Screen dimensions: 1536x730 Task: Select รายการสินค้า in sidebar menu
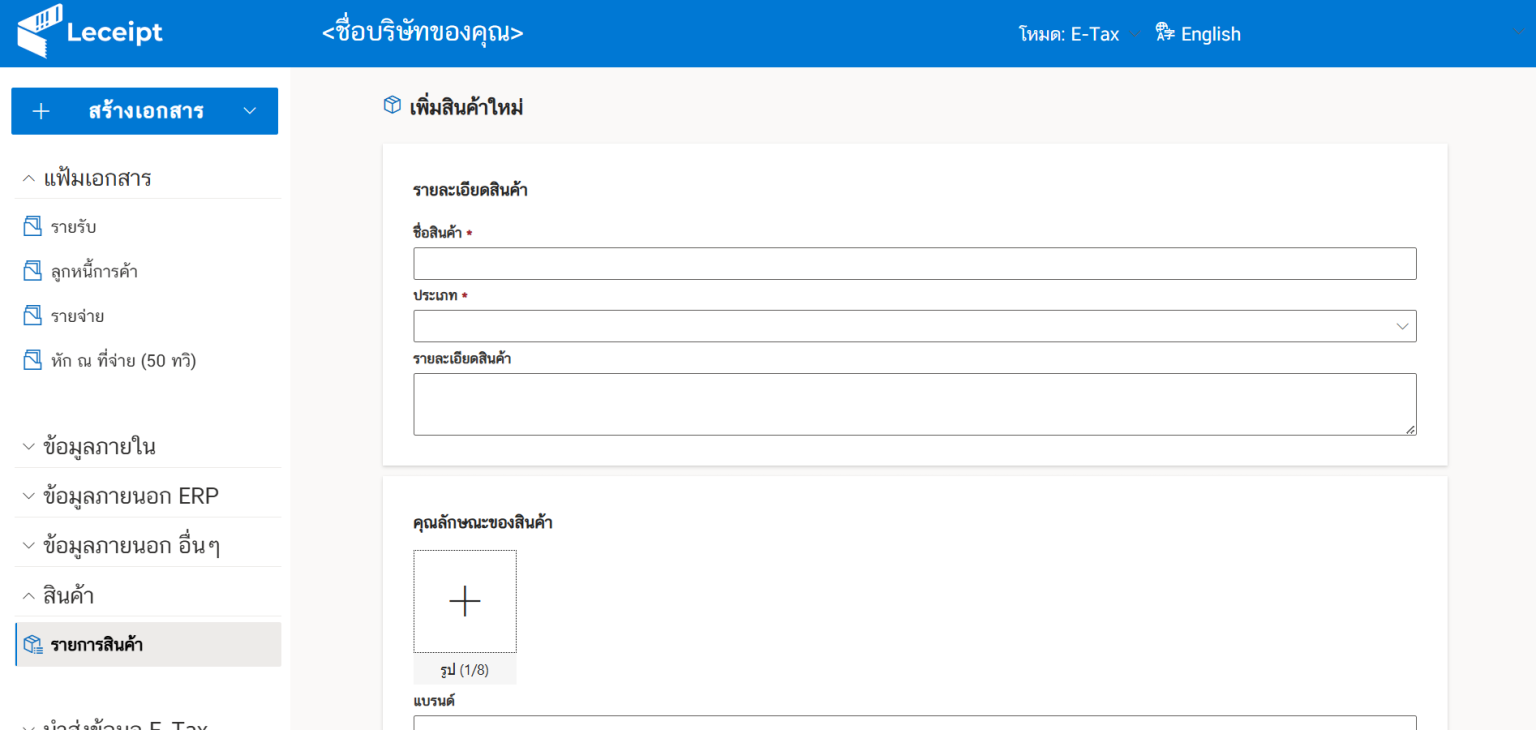(x=97, y=645)
